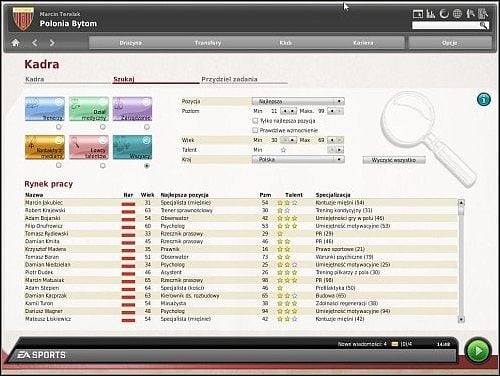Switch to the Przydziel zadania tab
500x376 pixels.
[229, 79]
